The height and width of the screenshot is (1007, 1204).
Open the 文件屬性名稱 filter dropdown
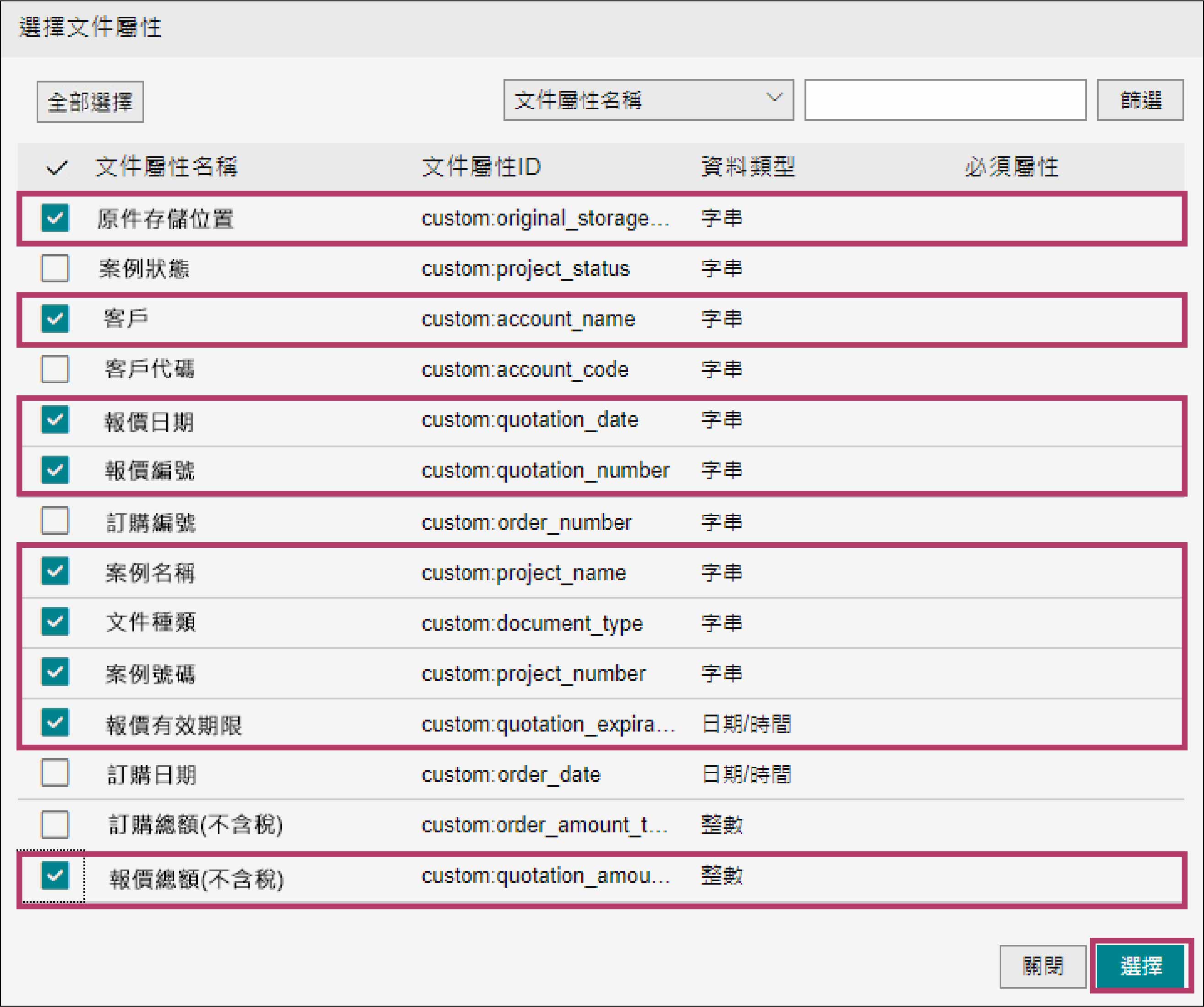click(648, 100)
